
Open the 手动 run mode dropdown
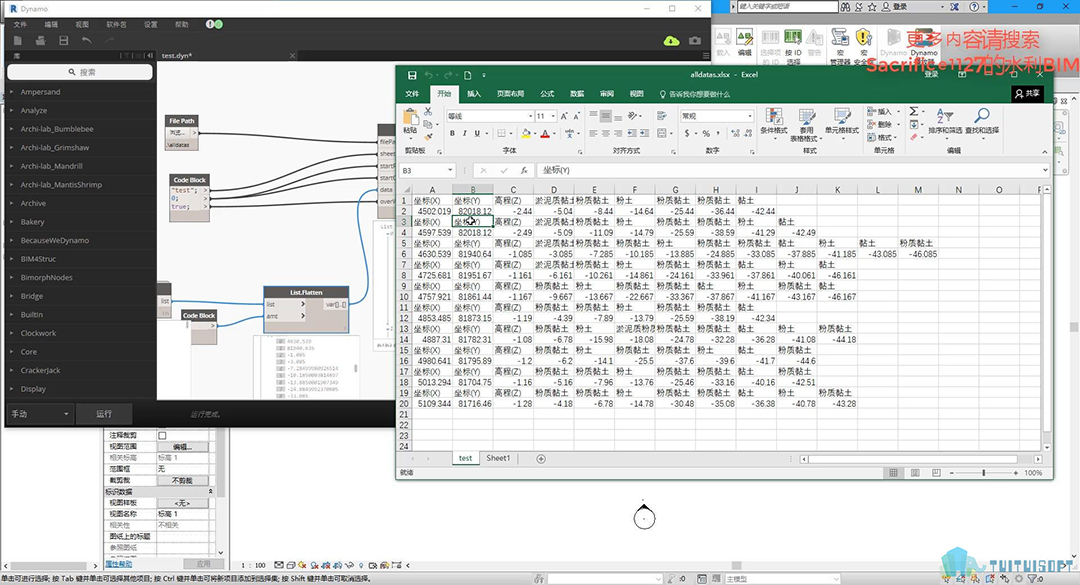(x=40, y=414)
